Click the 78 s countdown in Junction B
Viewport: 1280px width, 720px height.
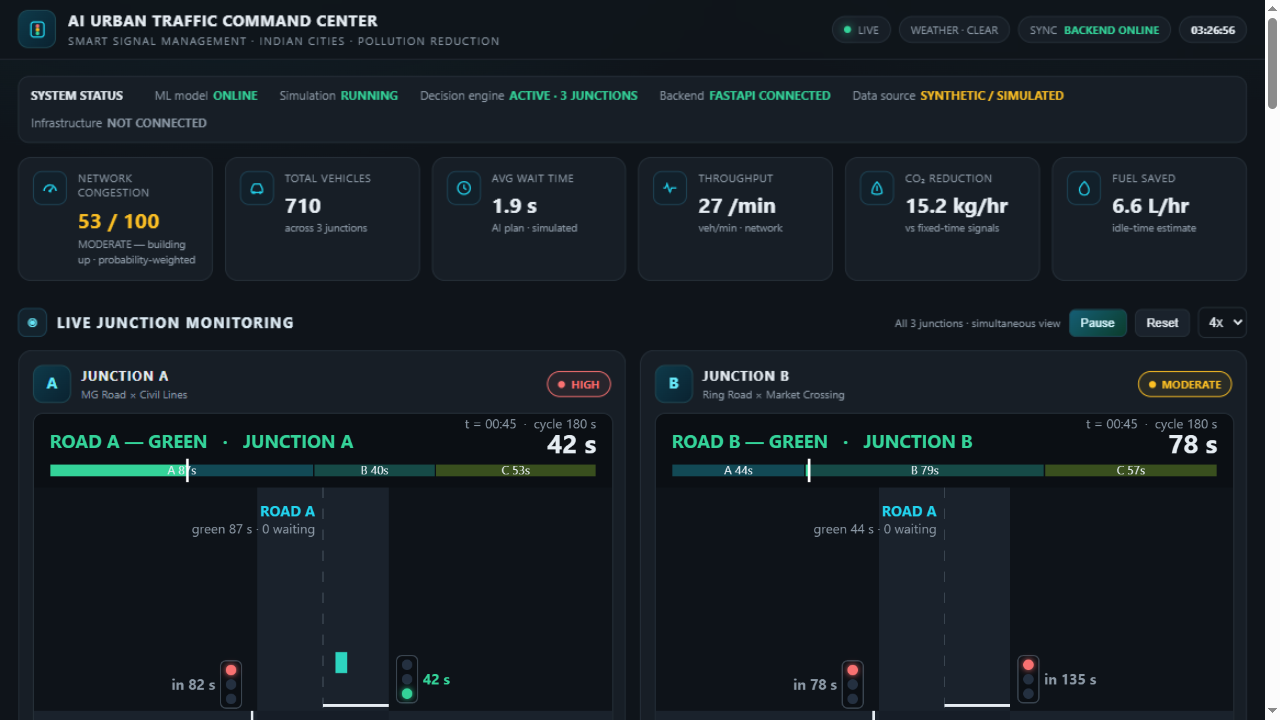(1193, 445)
